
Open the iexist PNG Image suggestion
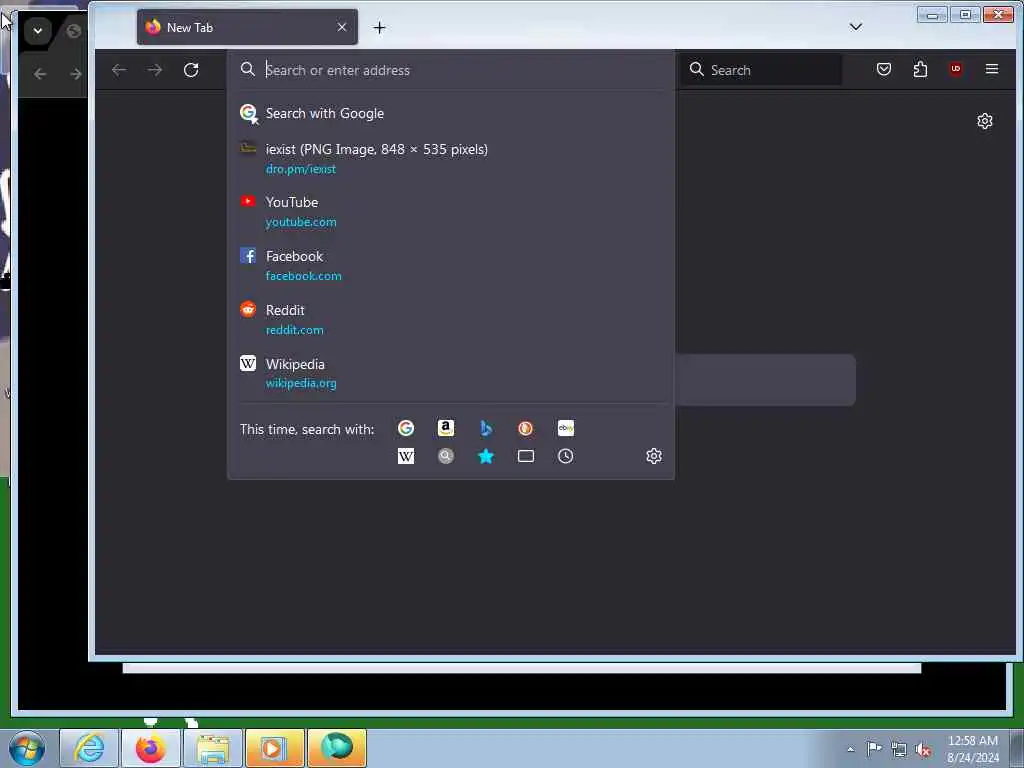(451, 158)
